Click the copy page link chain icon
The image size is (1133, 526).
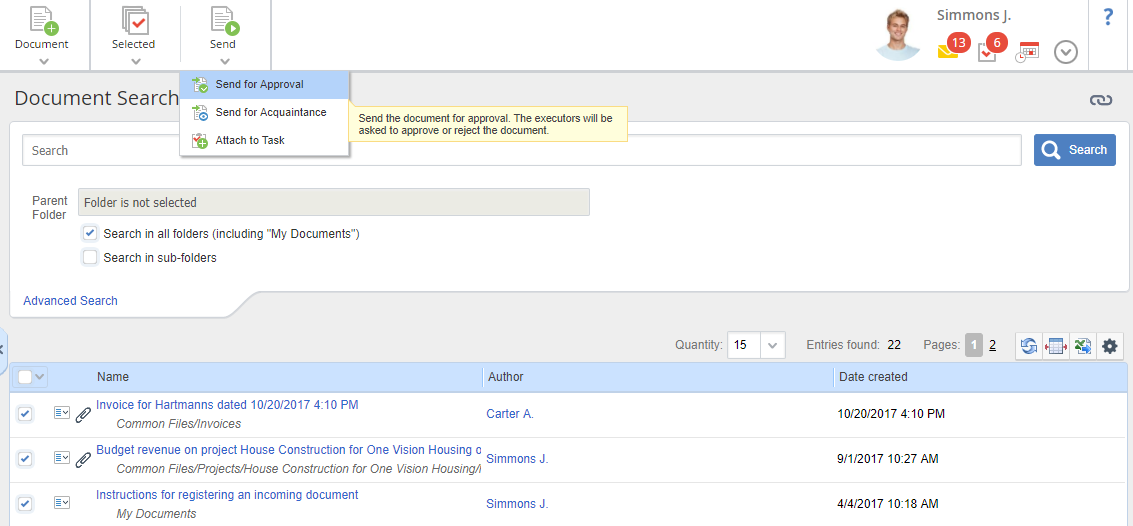1101,100
